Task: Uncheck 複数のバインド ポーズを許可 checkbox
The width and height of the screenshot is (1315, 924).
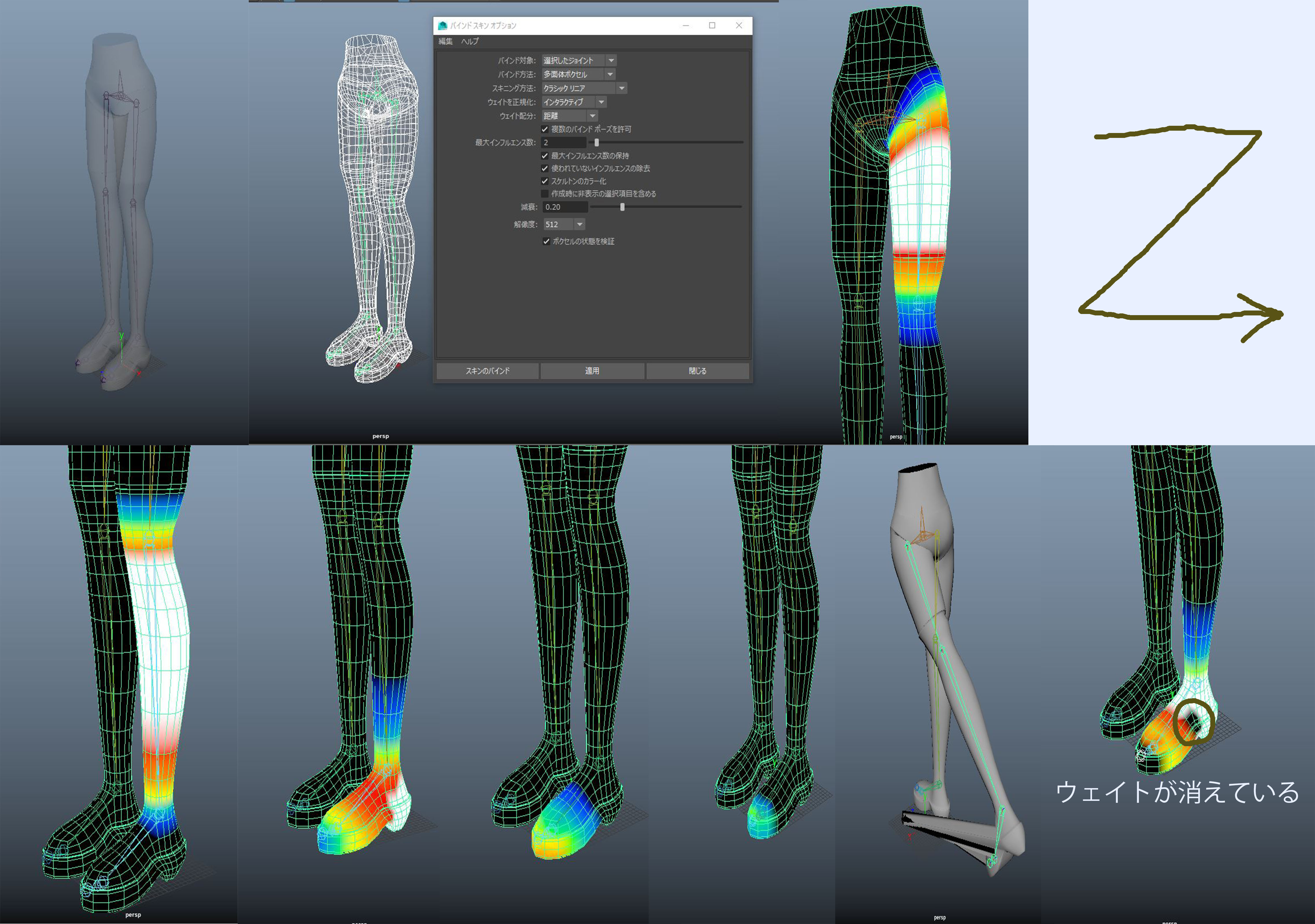Action: pyautogui.click(x=545, y=130)
